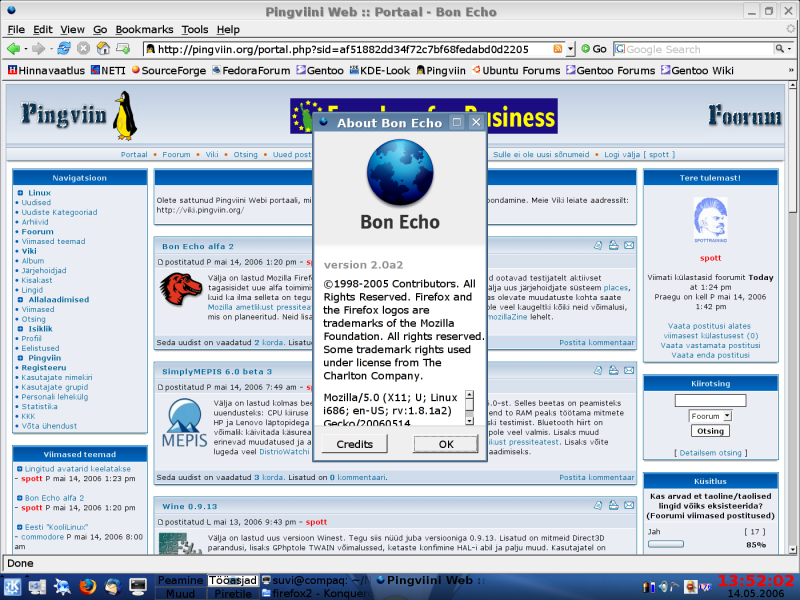Open the KDE K menu on the panel

pos(13,587)
